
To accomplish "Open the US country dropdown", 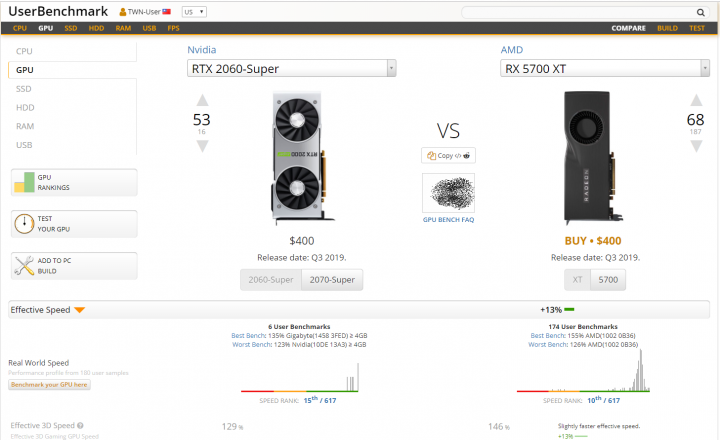I will point(194,12).
